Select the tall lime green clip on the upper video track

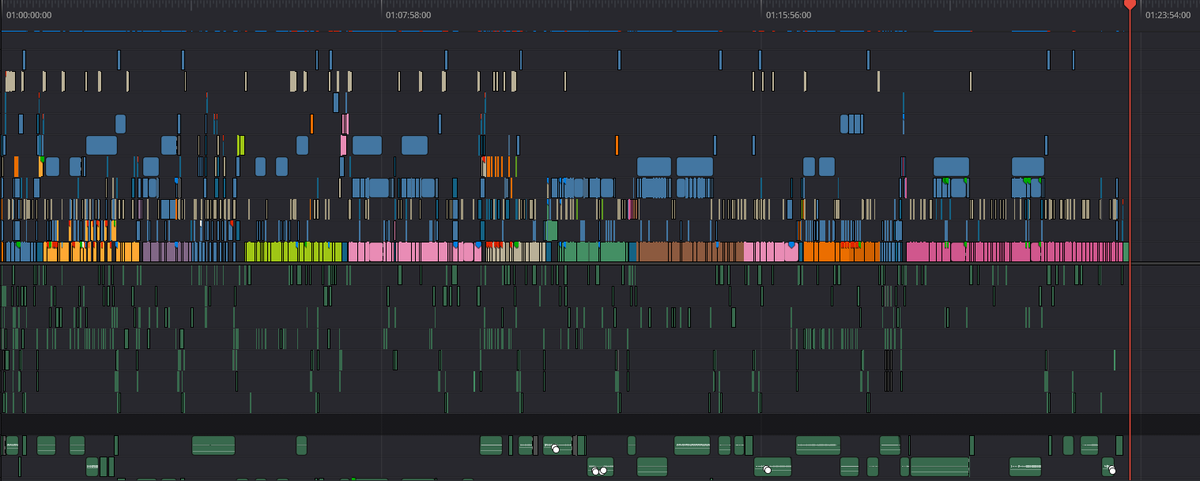click(x=241, y=145)
